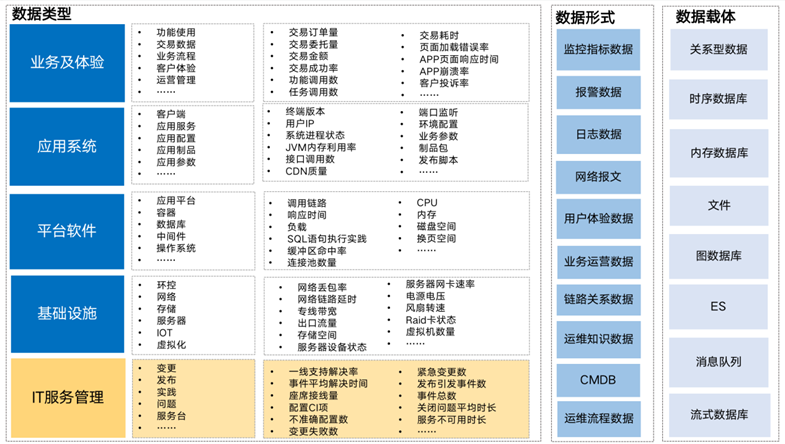Image resolution: width=785 pixels, height=444 pixels.
Task: Select the 运维流程数据 box
Action: pyautogui.click(x=598, y=419)
